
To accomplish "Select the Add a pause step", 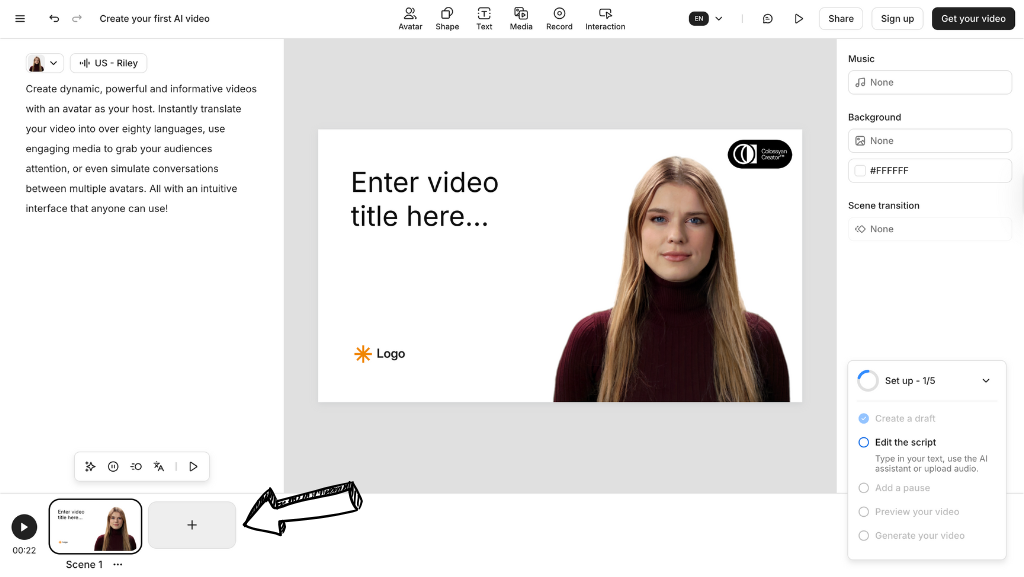I will coord(902,488).
